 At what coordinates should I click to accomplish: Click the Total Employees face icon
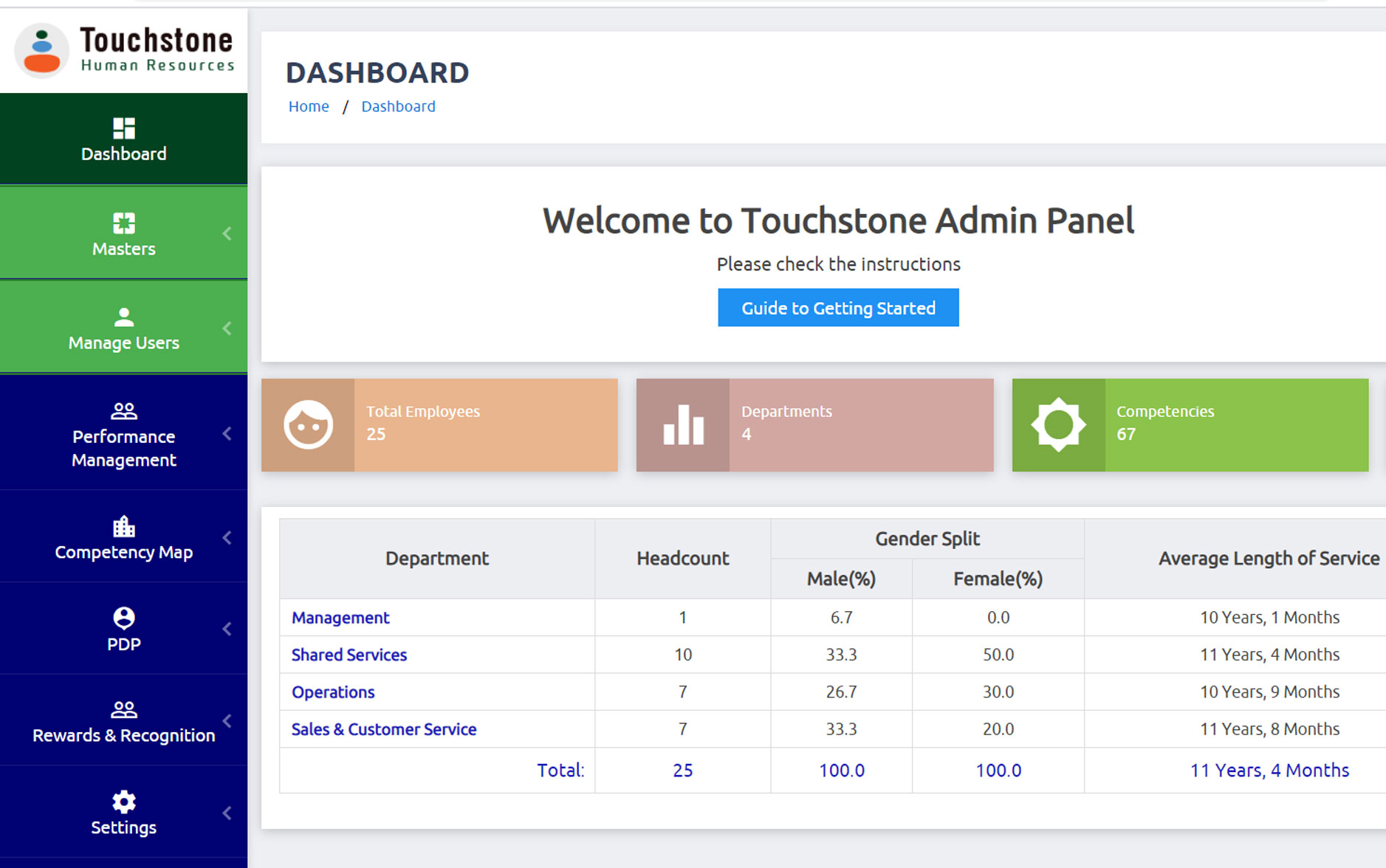pos(308,425)
